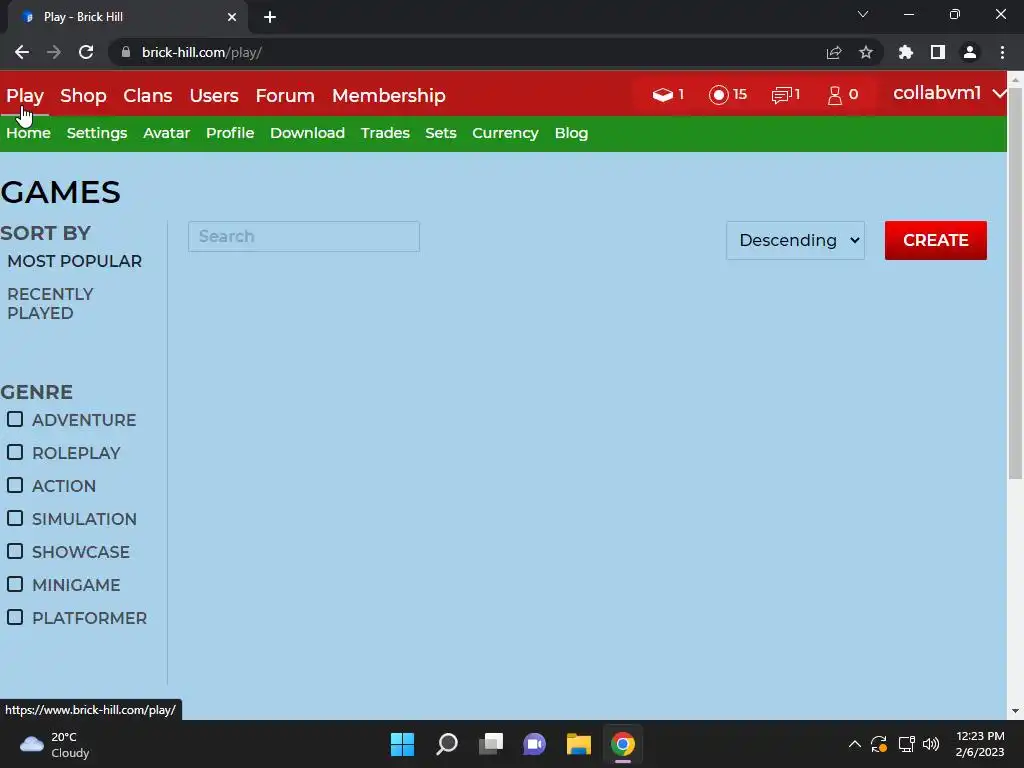Open a new tab with the plus icon

(x=270, y=17)
